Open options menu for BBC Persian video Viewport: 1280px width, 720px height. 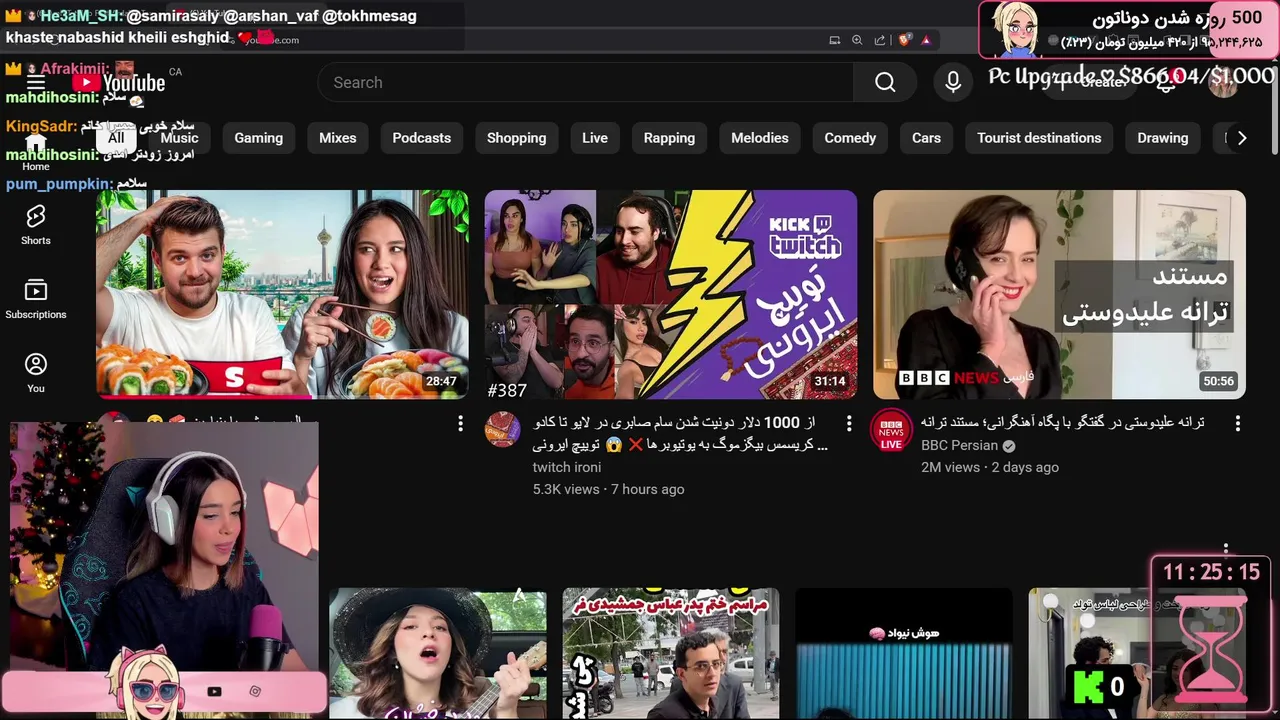(x=1237, y=423)
